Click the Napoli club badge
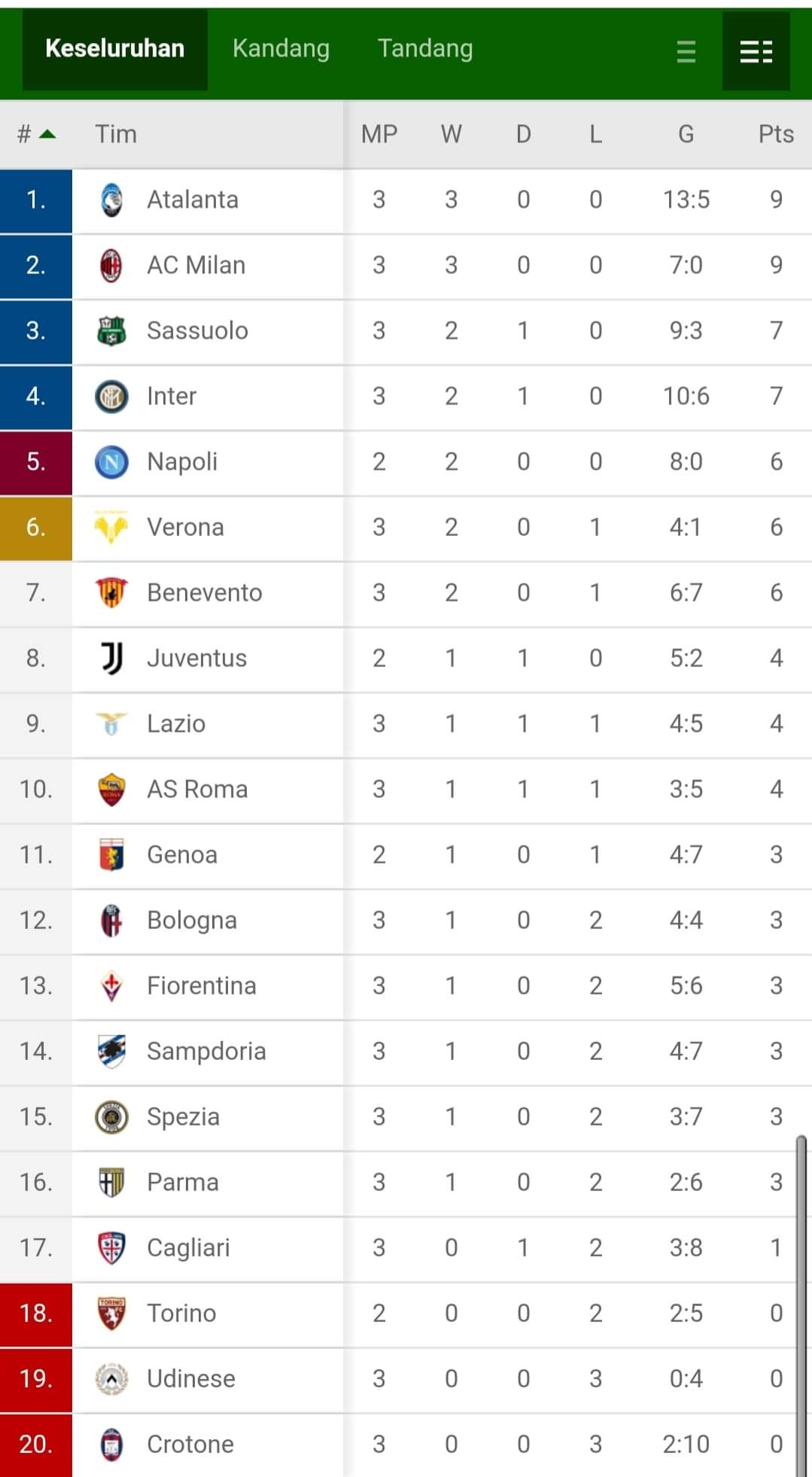 [x=111, y=462]
